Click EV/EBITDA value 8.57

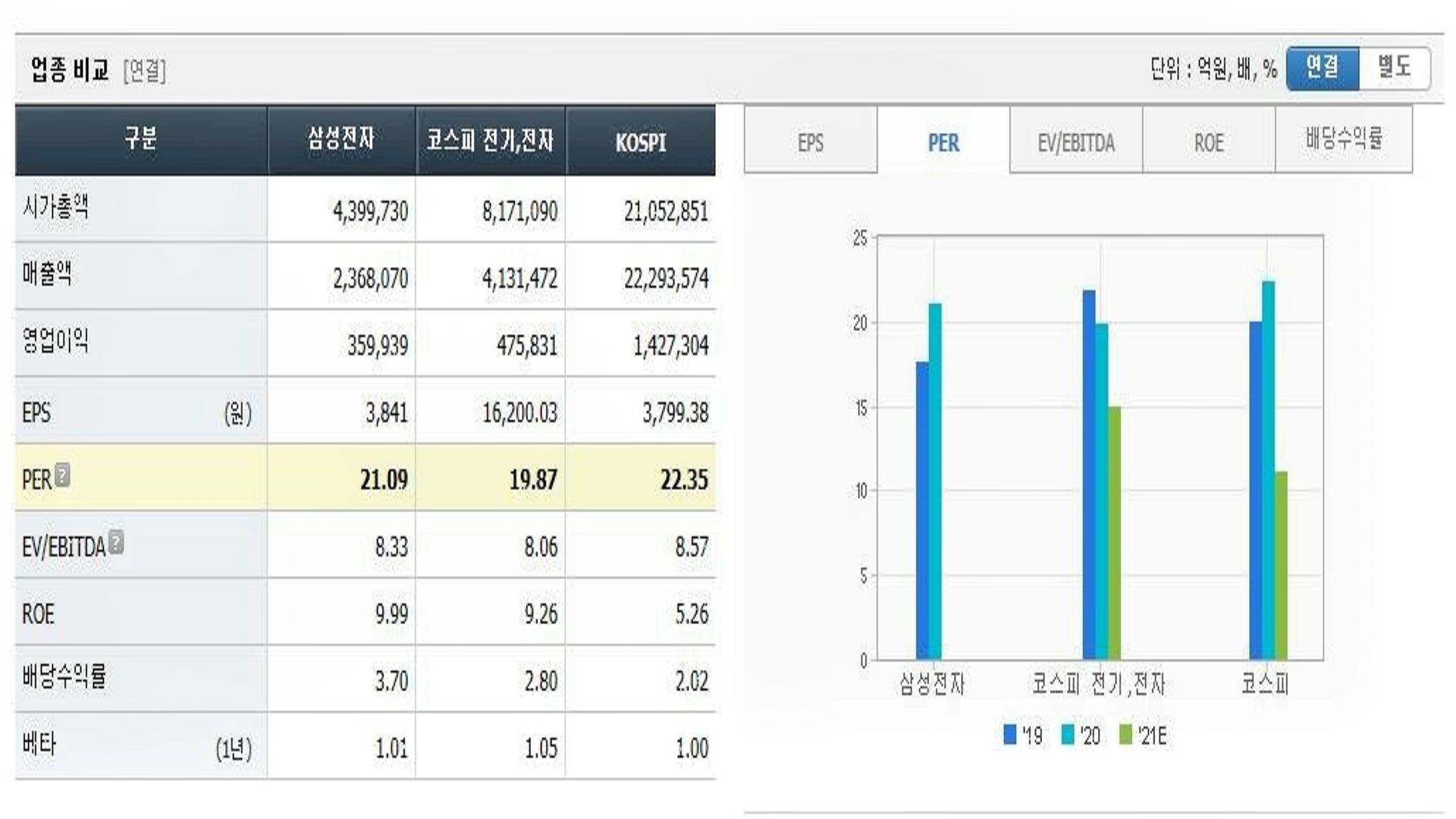coord(692,547)
